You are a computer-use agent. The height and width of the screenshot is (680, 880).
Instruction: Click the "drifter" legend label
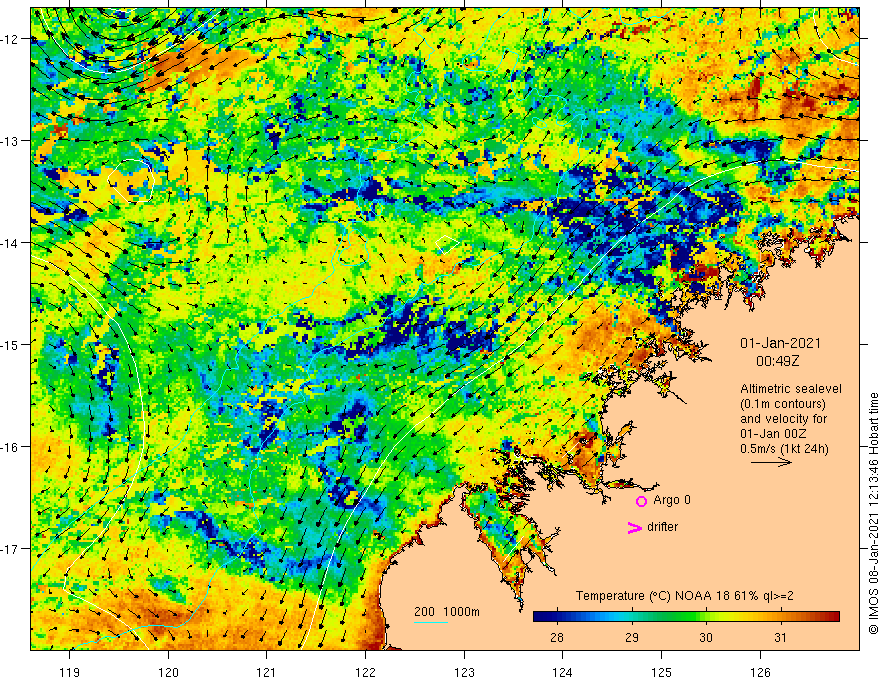[x=662, y=527]
